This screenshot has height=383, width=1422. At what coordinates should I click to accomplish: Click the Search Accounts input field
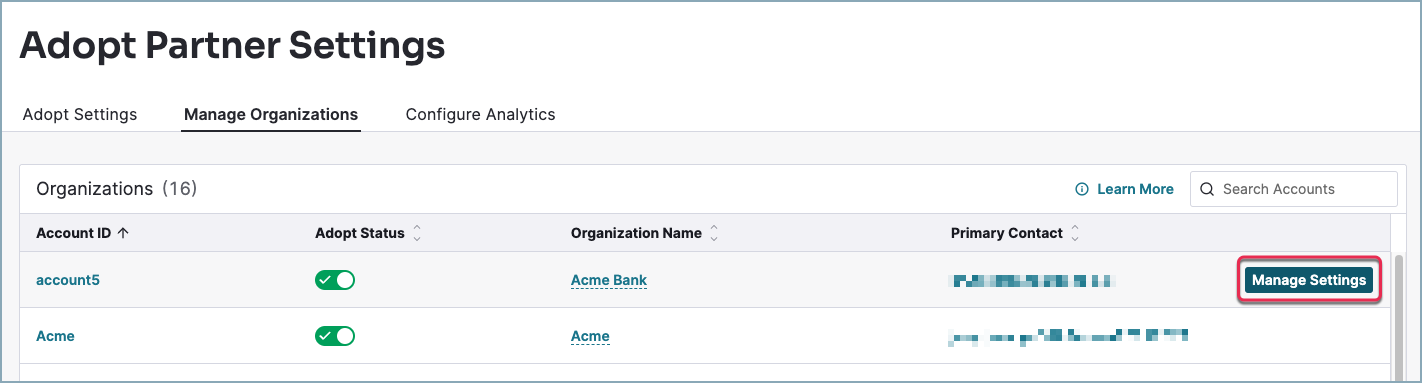1293,189
